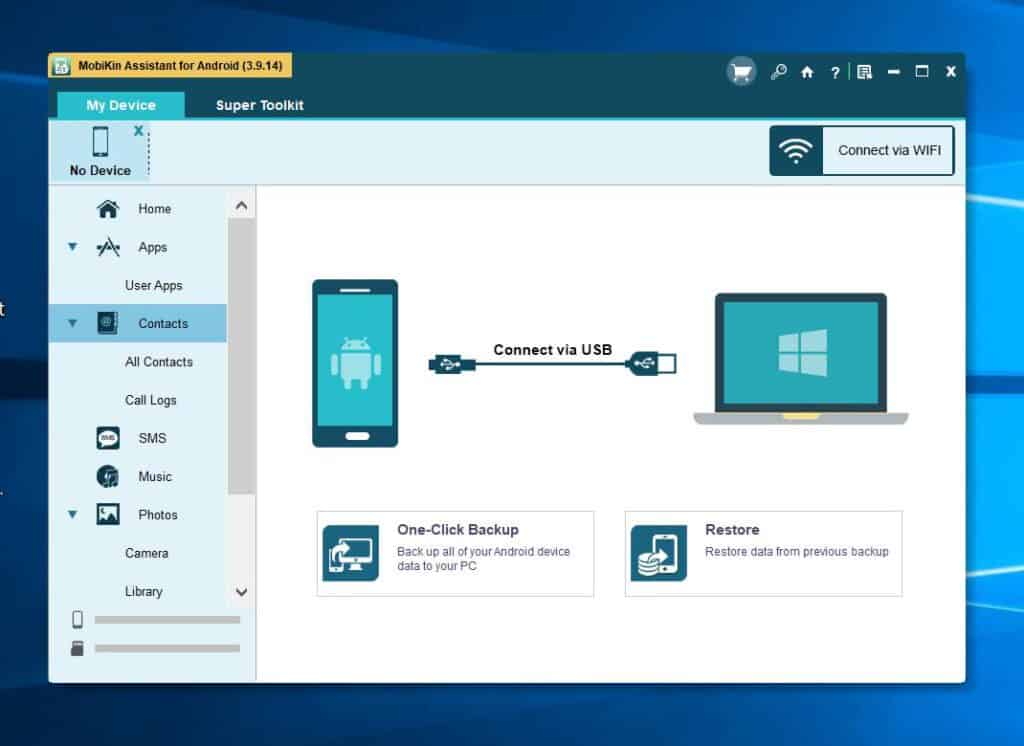Minimize the MobiKin window
The image size is (1024, 746).
pos(893,72)
